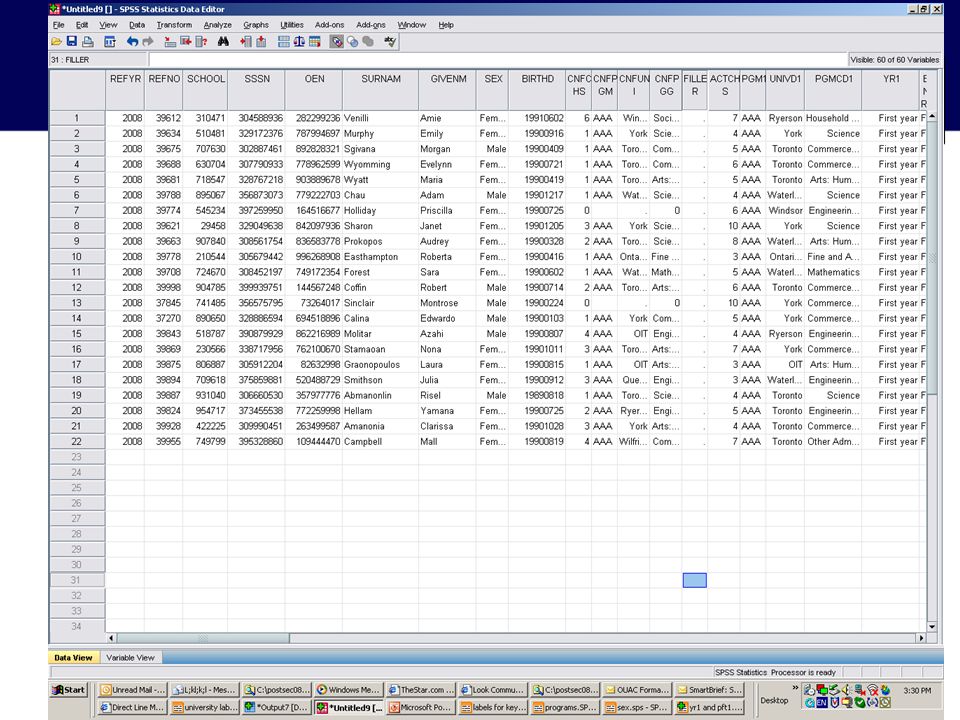The height and width of the screenshot is (720, 960).
Task: Open the Dialog Recall toolbar icon
Action: pyautogui.click(x=110, y=42)
